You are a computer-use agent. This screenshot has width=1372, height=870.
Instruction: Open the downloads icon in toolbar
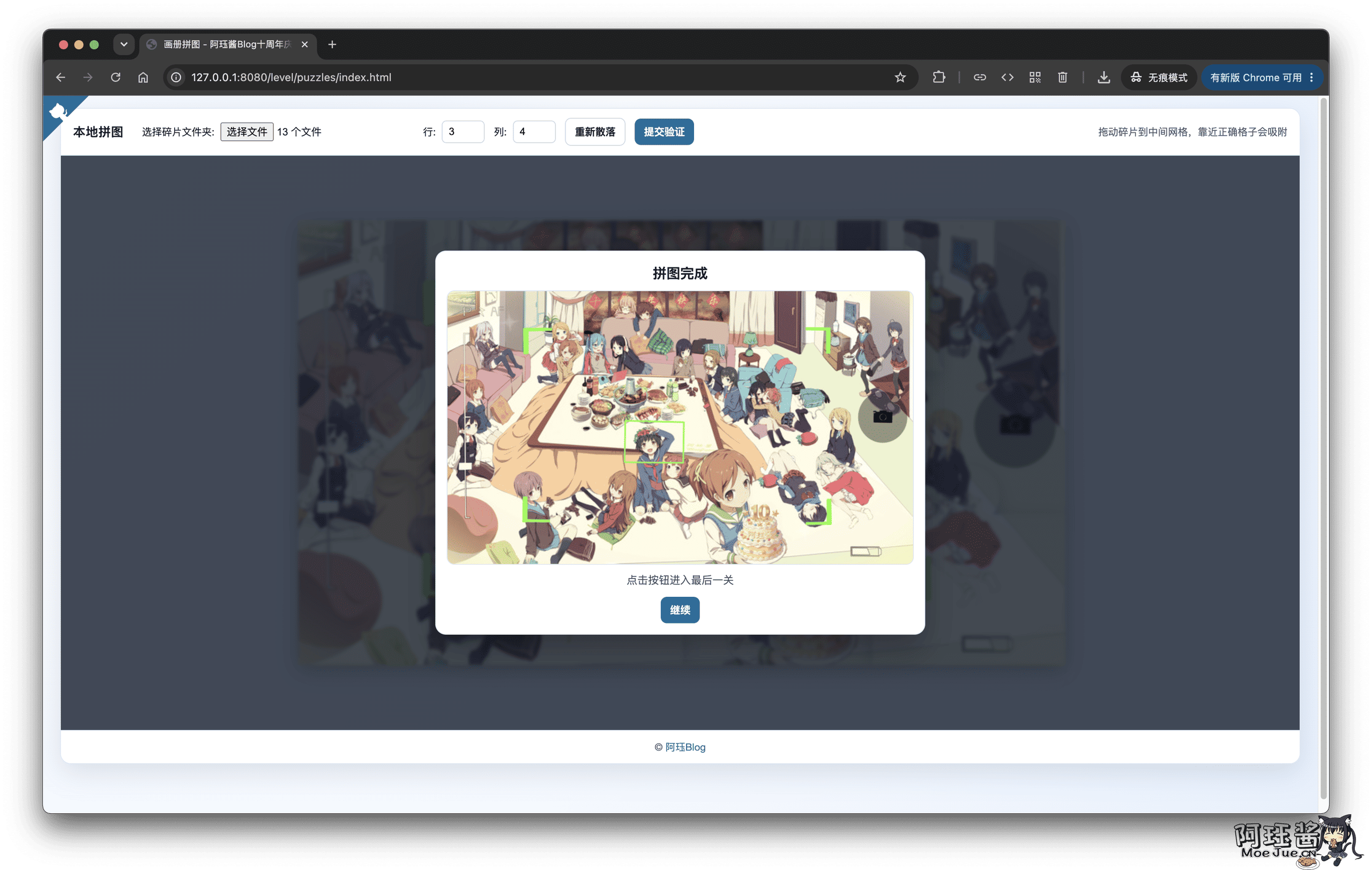click(1103, 78)
